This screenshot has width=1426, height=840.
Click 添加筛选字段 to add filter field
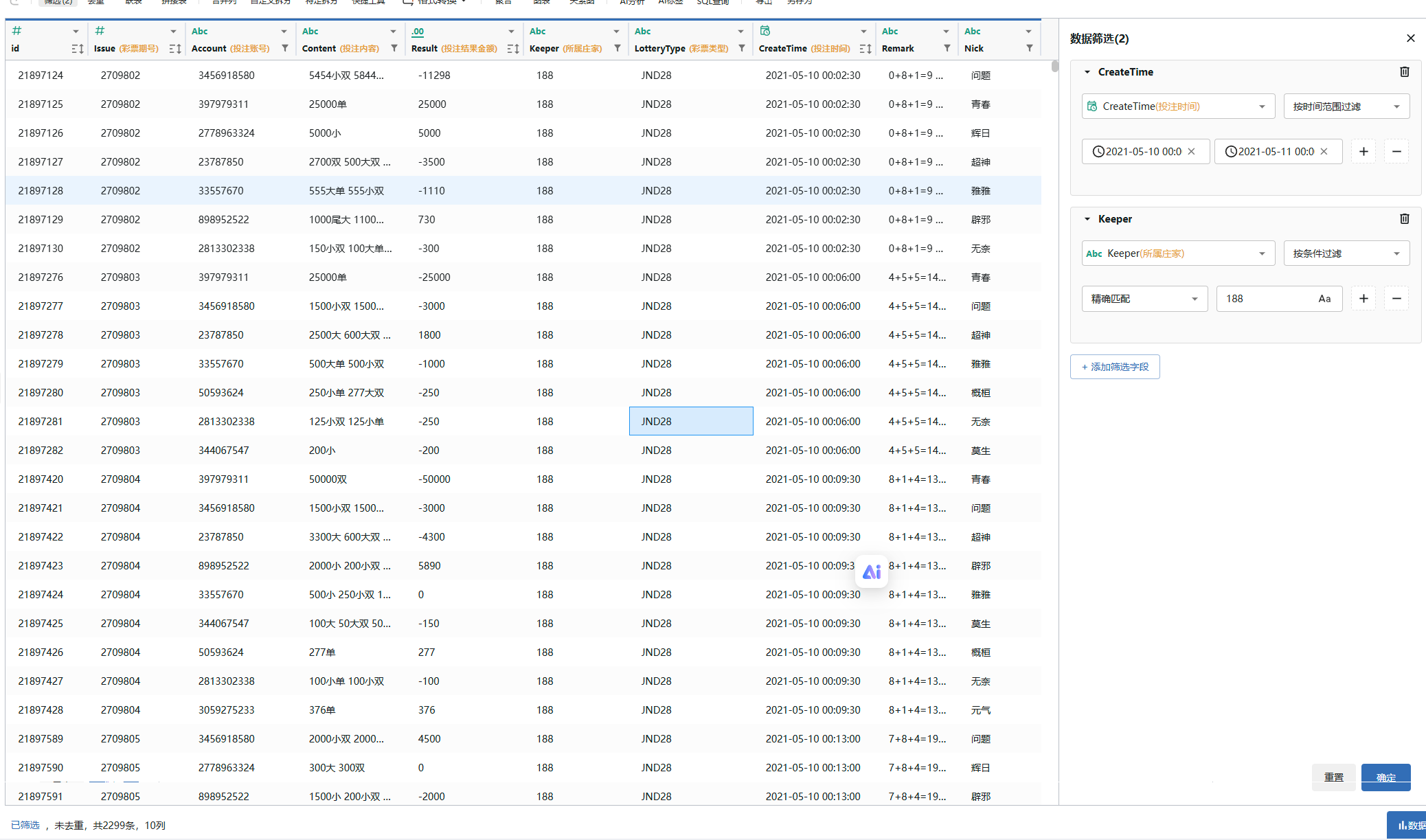(x=1115, y=367)
